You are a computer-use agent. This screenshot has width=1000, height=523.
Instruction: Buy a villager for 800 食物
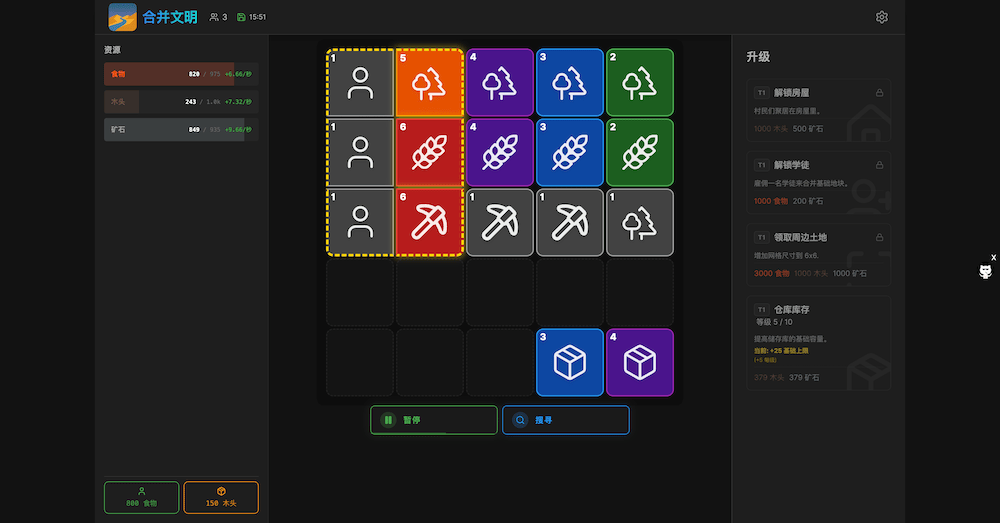142,497
